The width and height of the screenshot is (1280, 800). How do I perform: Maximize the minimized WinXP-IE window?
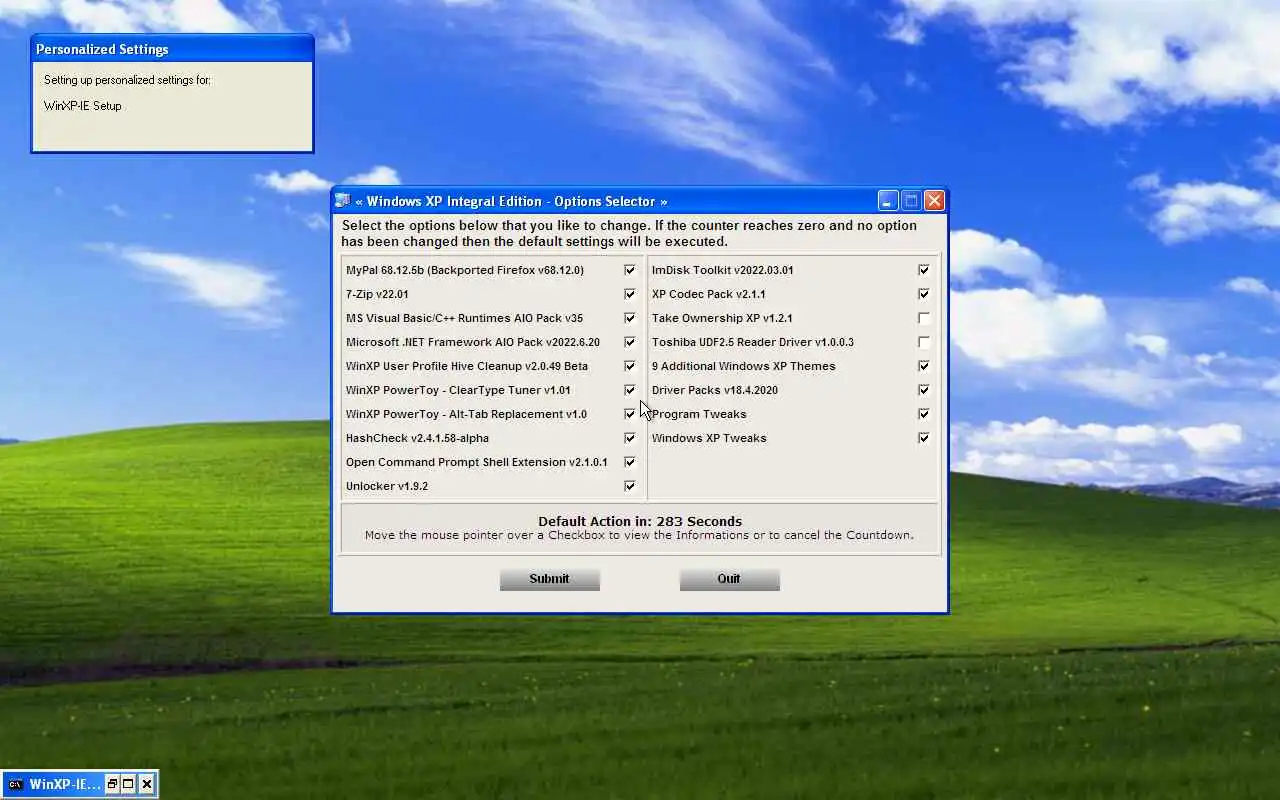pos(129,784)
